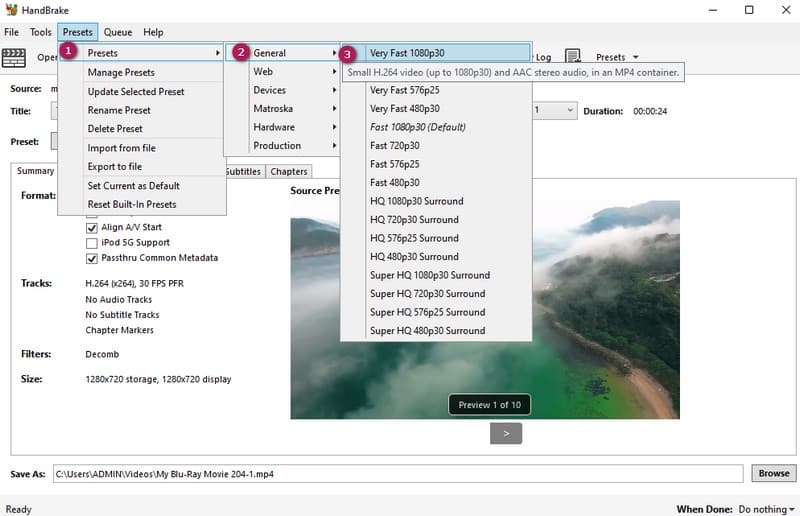Expand the Web preset category
Screen dimensions: 800x516
[282, 71]
